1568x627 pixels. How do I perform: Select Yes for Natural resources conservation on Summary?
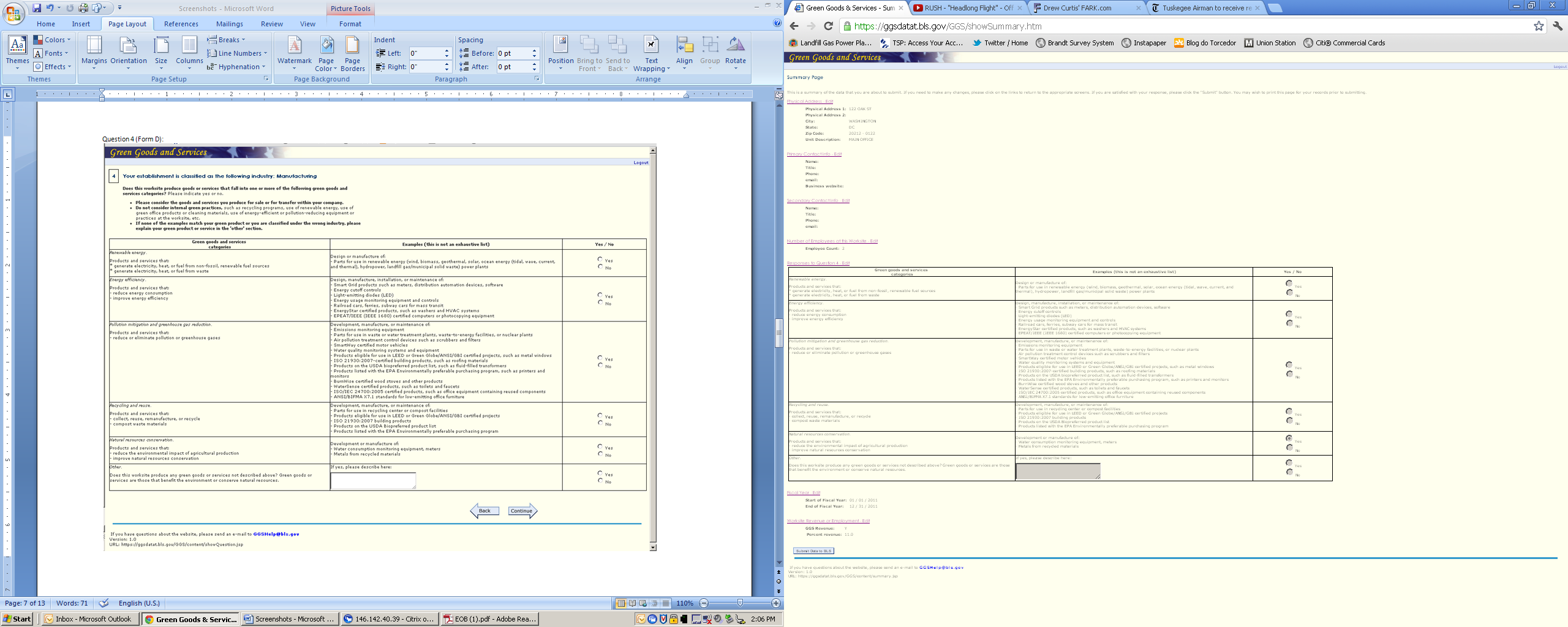pyautogui.click(x=1289, y=438)
